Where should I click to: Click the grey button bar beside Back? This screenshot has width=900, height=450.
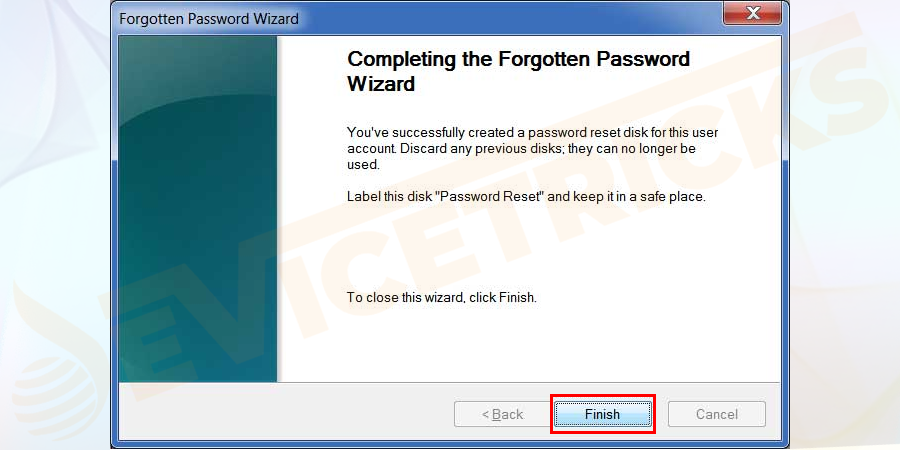286,414
